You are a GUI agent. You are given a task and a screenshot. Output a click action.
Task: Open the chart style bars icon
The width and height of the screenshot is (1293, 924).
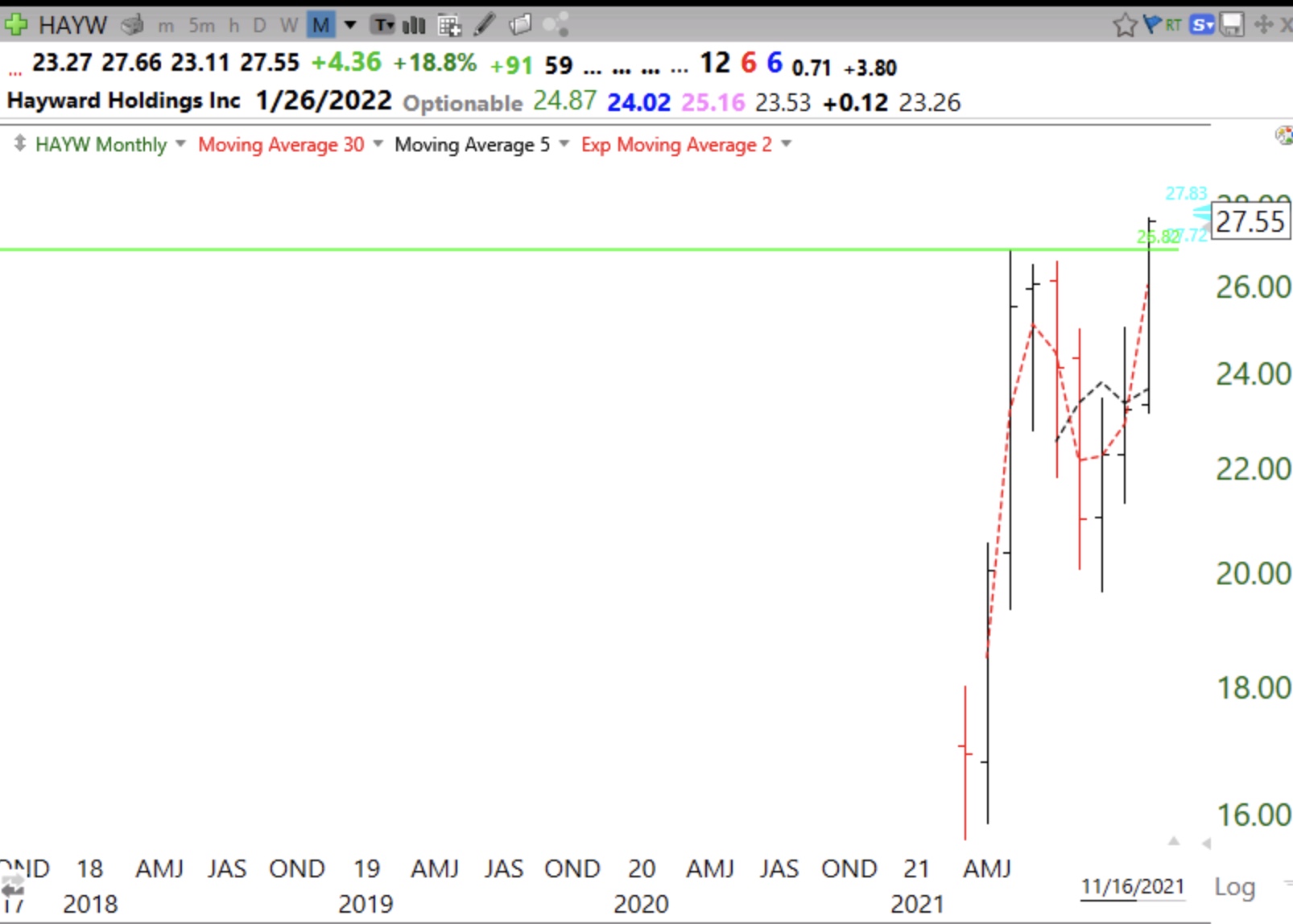[x=414, y=25]
